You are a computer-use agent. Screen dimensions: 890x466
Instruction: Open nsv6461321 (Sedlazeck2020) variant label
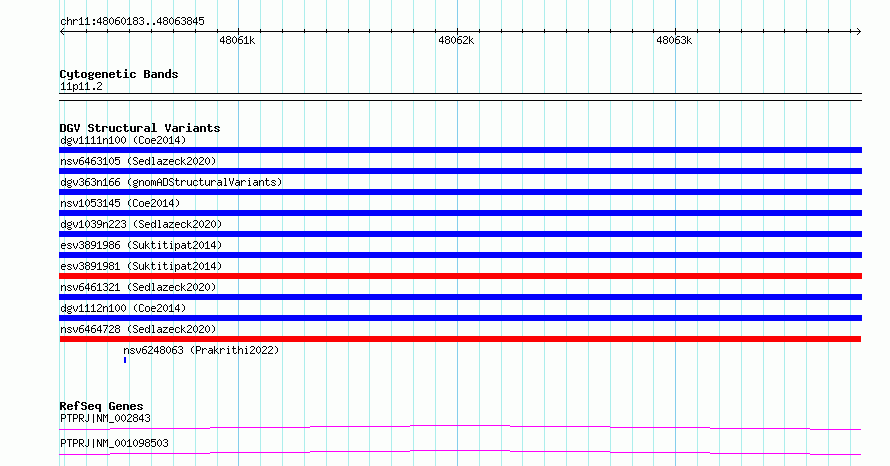[138, 287]
